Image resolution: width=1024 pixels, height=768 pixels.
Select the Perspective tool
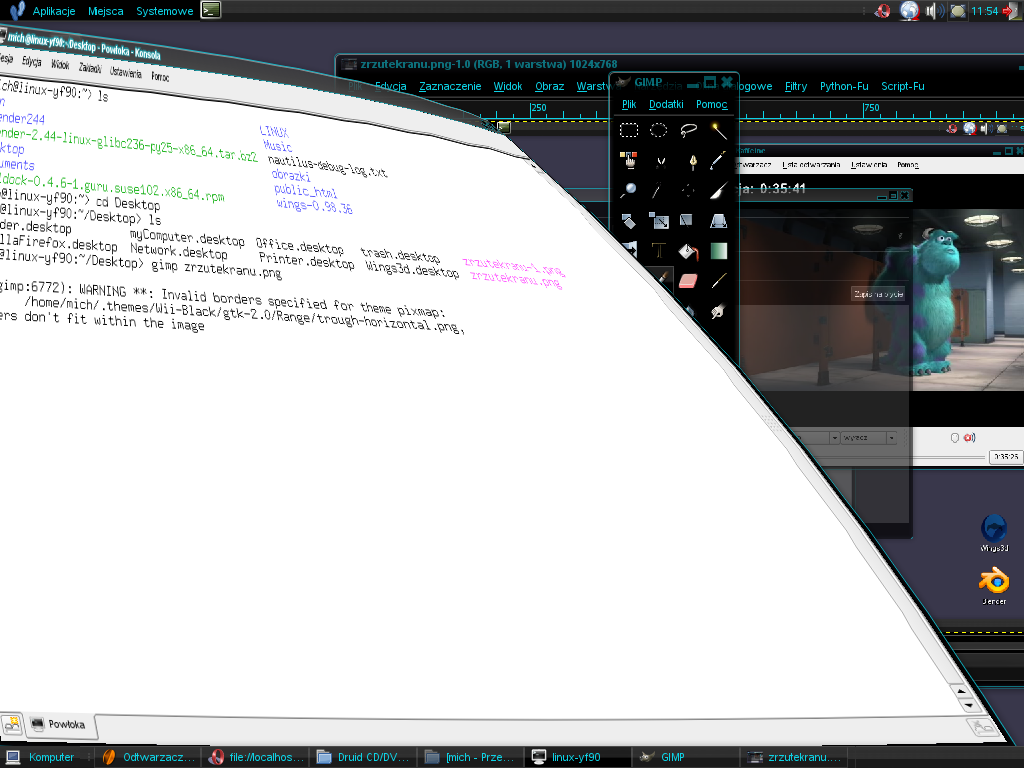pyautogui.click(x=718, y=221)
